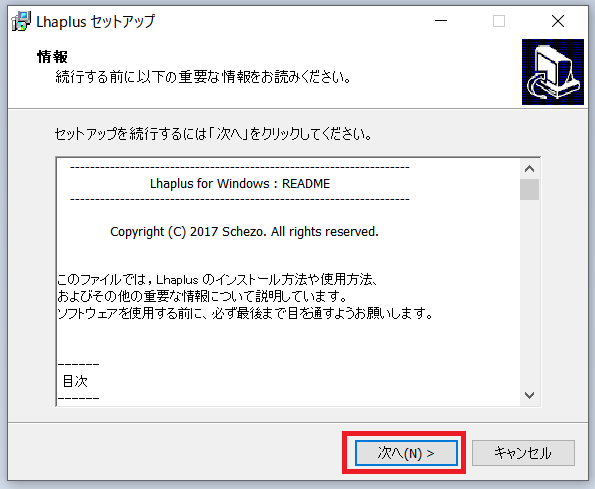This screenshot has height=489, width=595.
Task: Click the 'セットアップを続行するには' instruction text
Action: click(x=213, y=134)
